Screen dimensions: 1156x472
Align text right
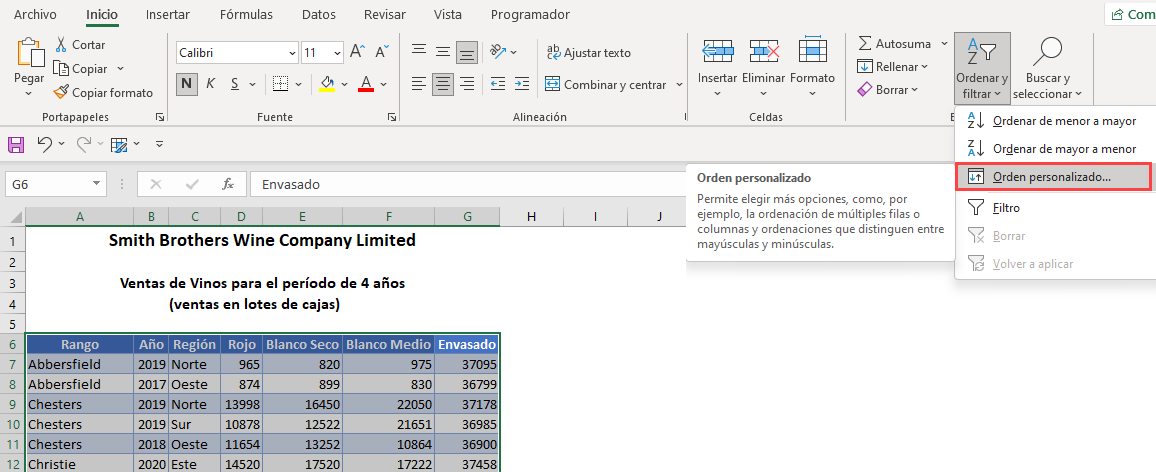point(467,83)
